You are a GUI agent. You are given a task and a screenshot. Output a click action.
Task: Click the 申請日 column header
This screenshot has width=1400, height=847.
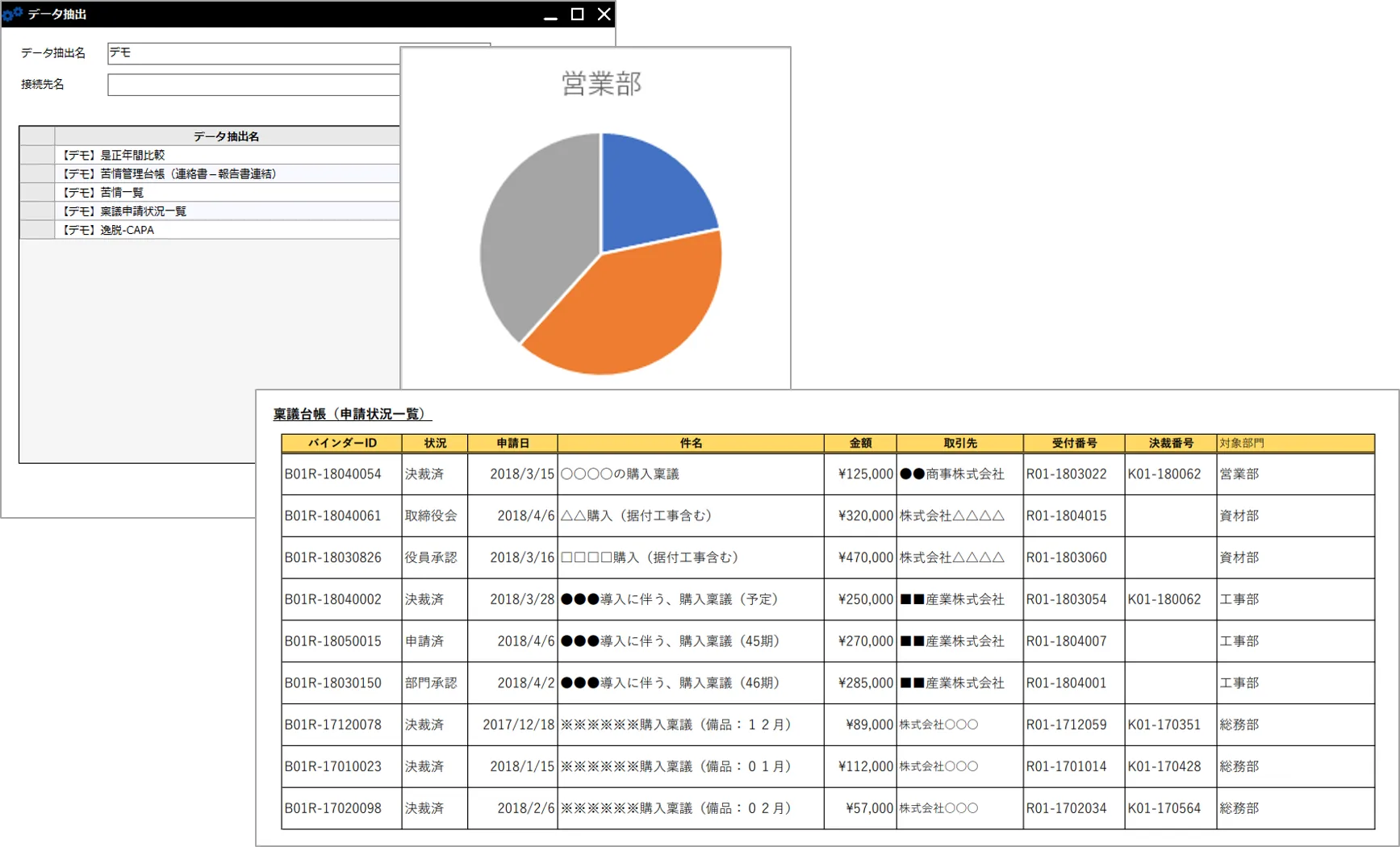pos(512,443)
